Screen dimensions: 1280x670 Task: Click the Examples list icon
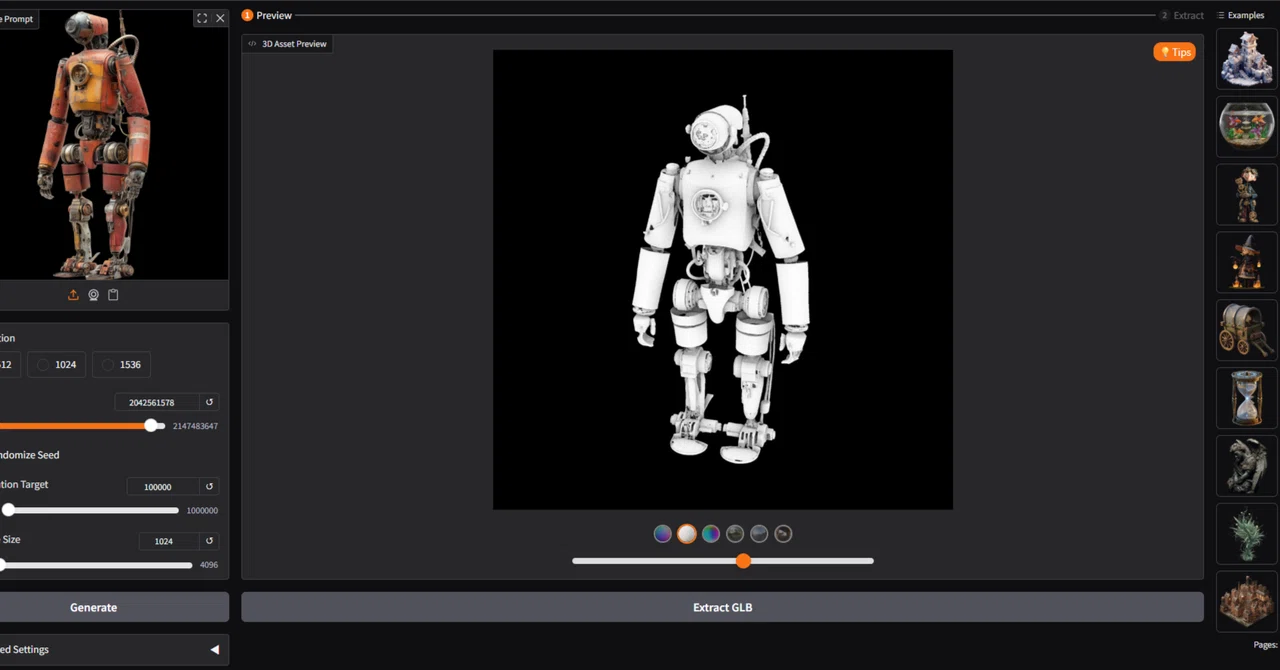(1221, 15)
